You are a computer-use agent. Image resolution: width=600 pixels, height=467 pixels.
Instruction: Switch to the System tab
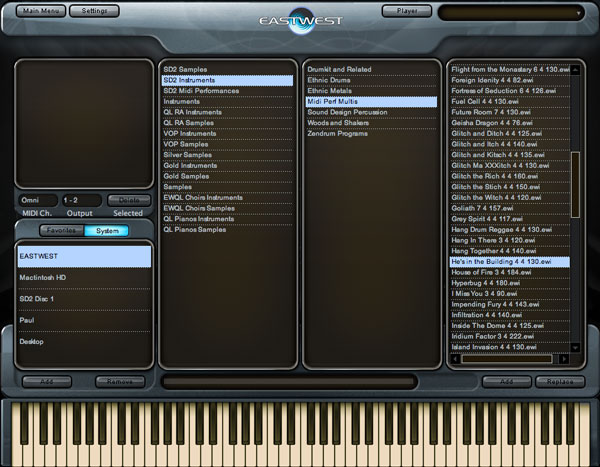(107, 230)
